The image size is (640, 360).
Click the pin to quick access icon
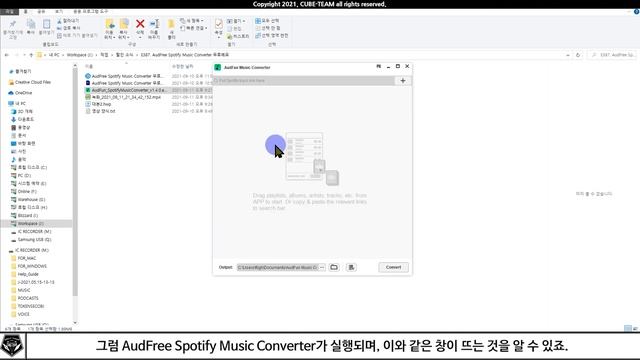(x=13, y=24)
